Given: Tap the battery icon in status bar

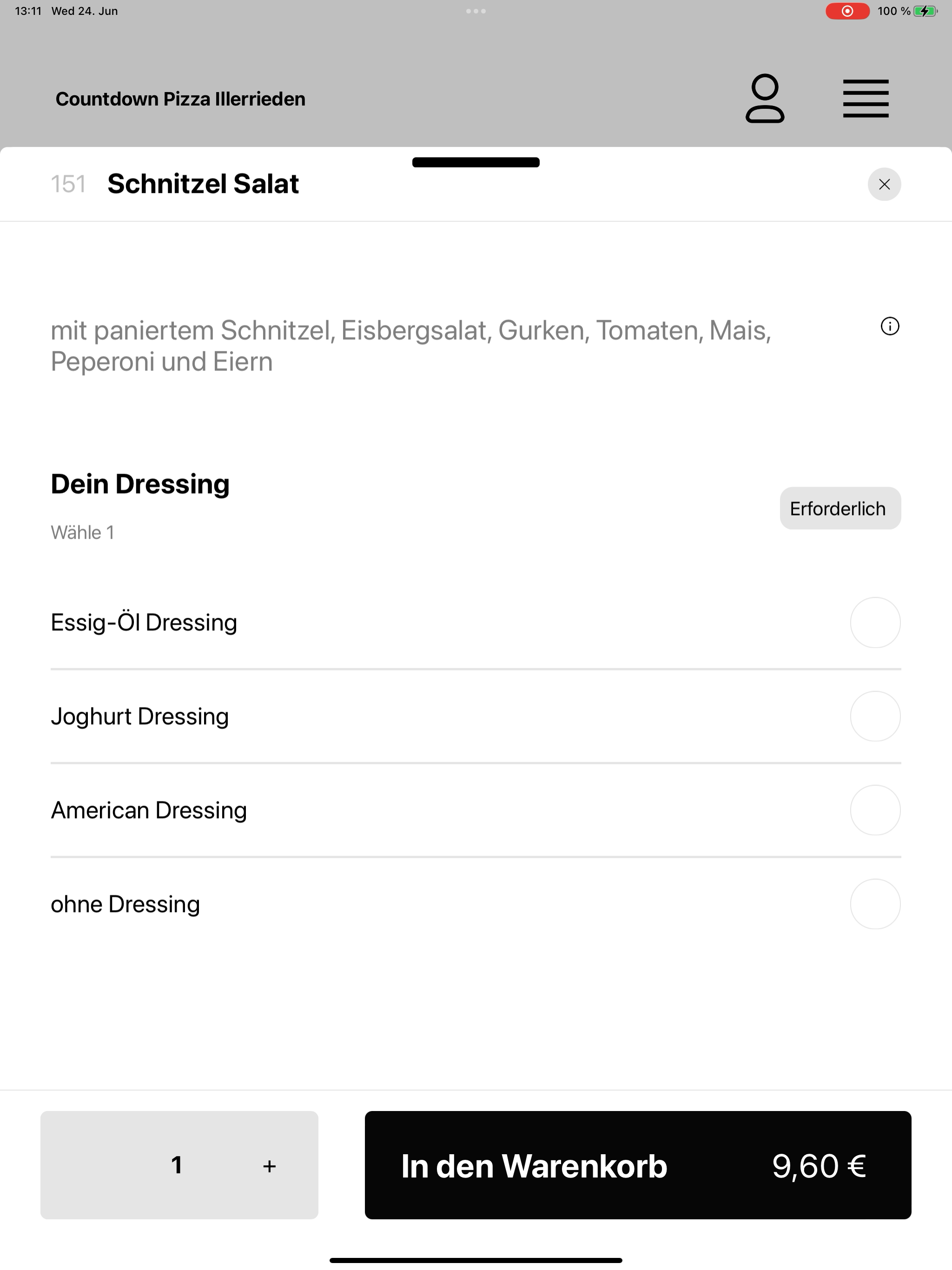Looking at the screenshot, I should (925, 11).
